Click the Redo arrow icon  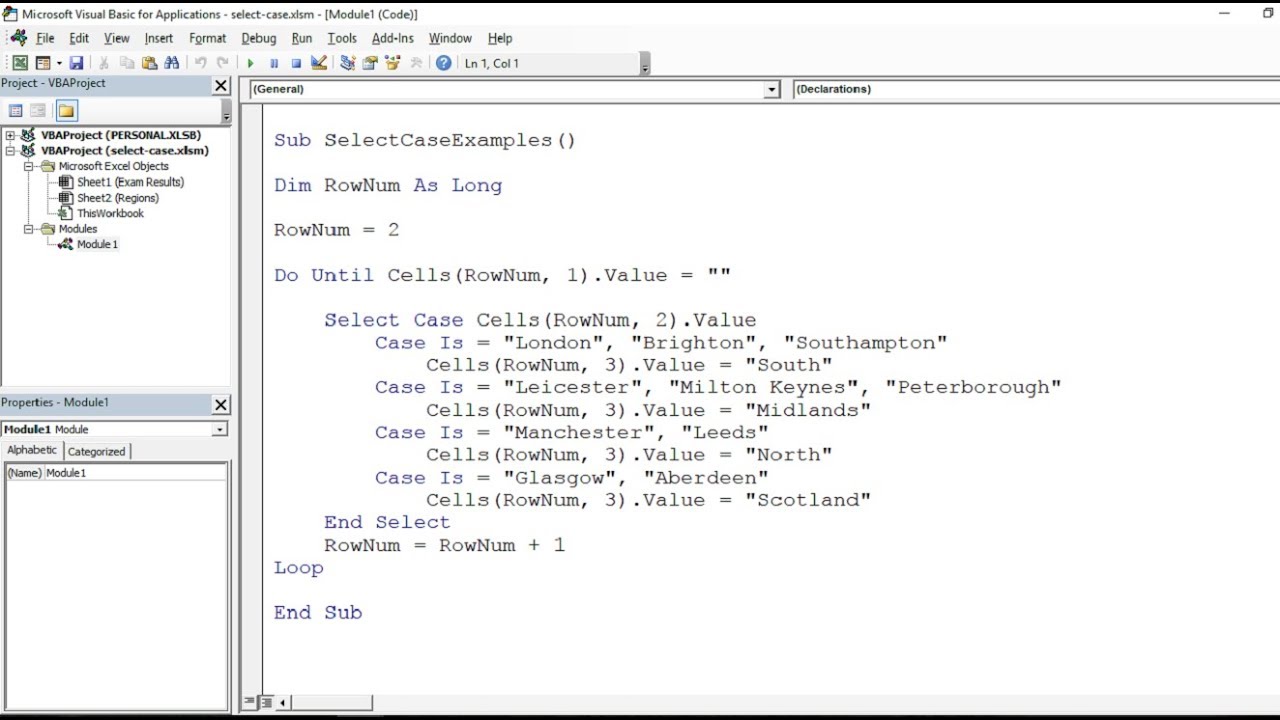click(x=222, y=63)
